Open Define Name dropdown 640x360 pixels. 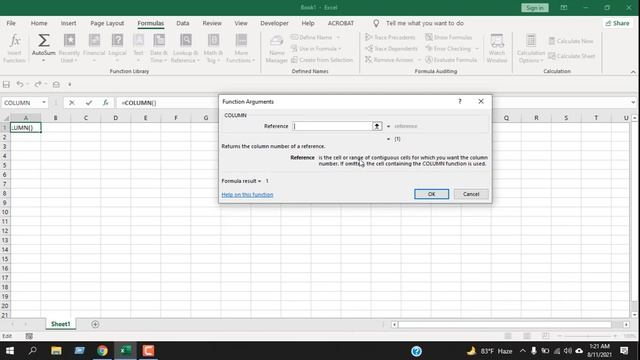click(338, 37)
